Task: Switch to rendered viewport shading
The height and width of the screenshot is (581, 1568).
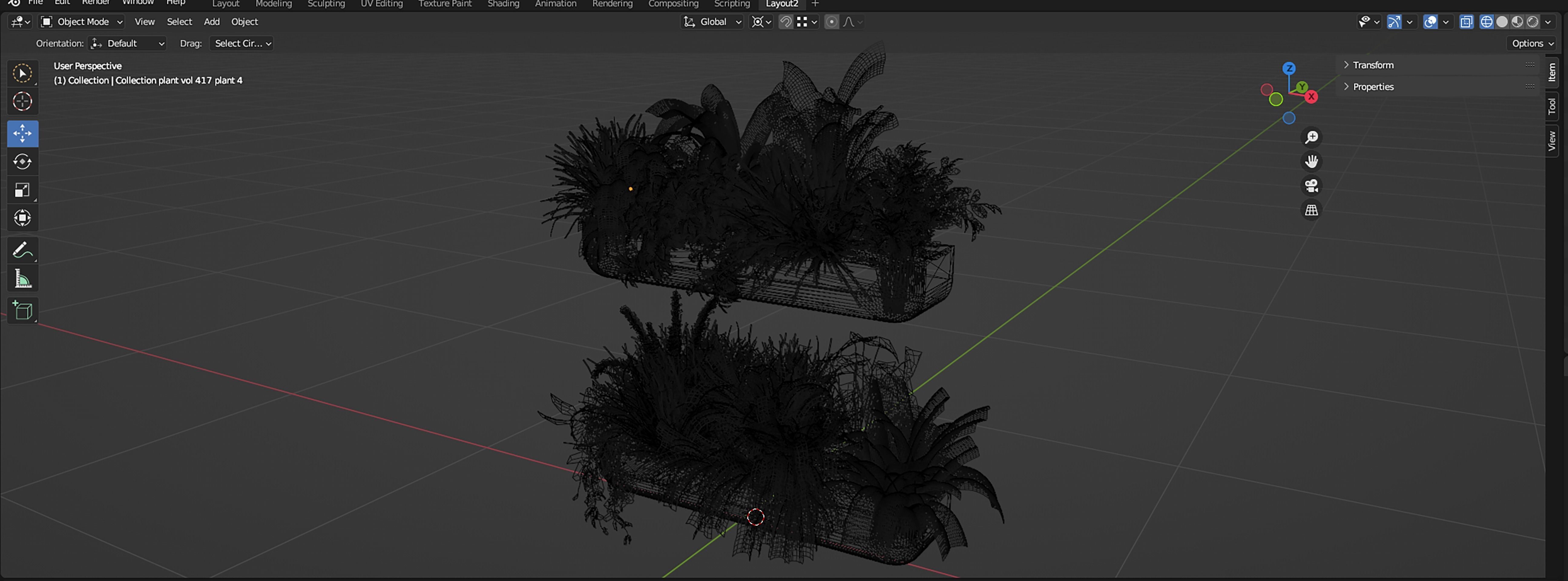Action: (x=1532, y=22)
